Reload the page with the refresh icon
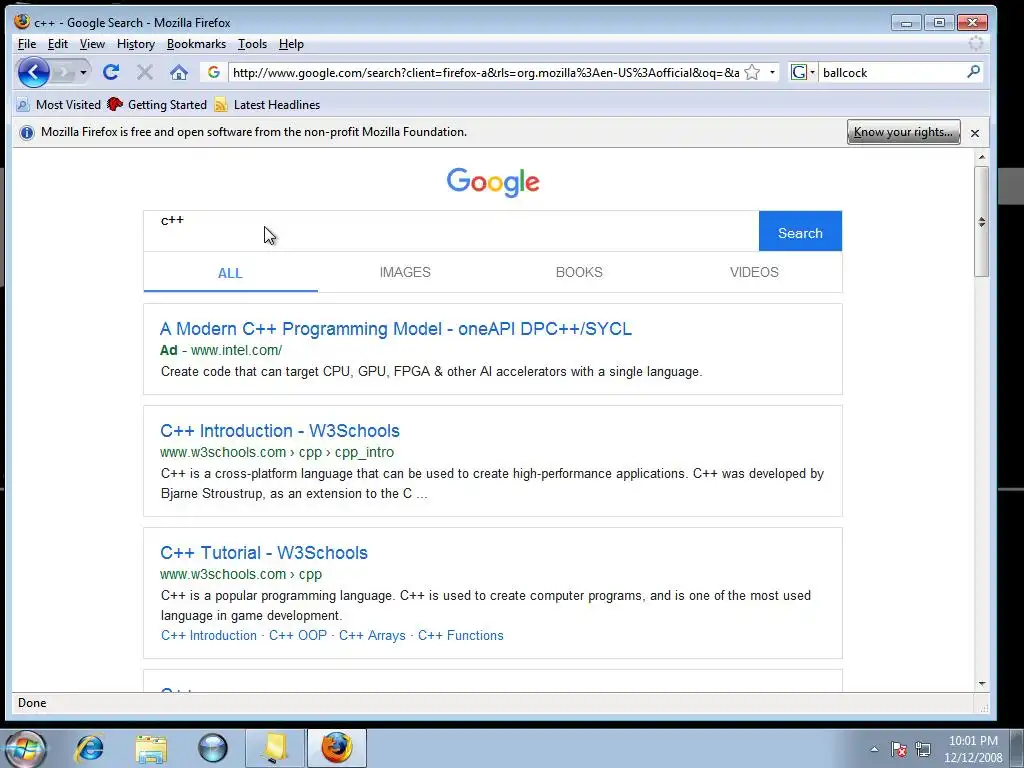The width and height of the screenshot is (1024, 768). point(111,72)
